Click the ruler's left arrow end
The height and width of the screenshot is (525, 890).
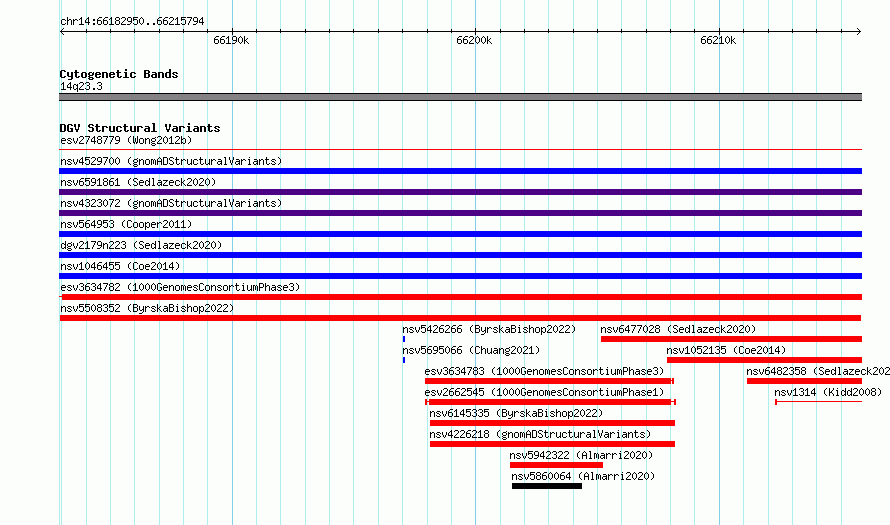point(62,31)
